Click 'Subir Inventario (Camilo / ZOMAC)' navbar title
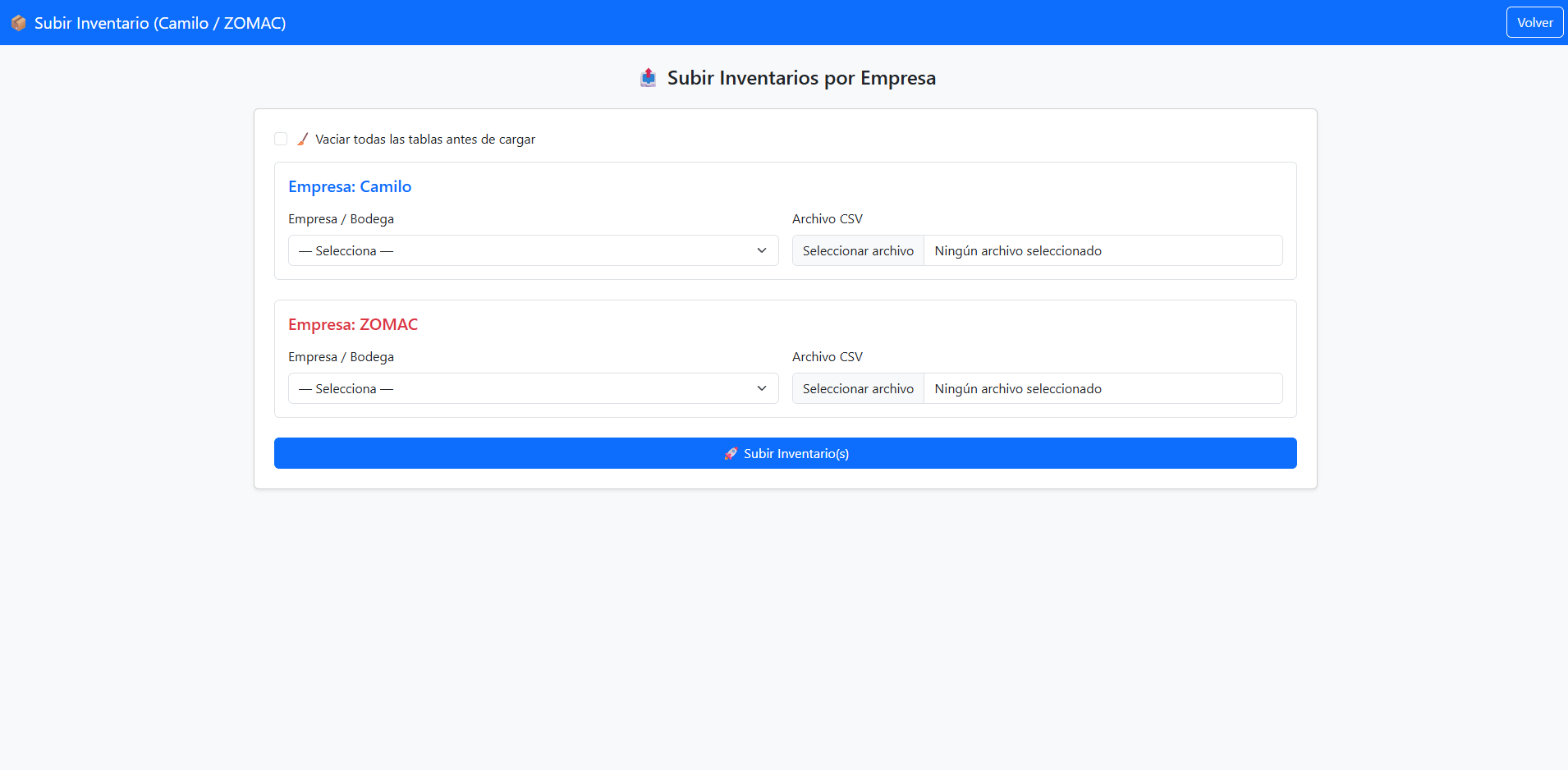This screenshot has height=770, width=1568. [160, 23]
